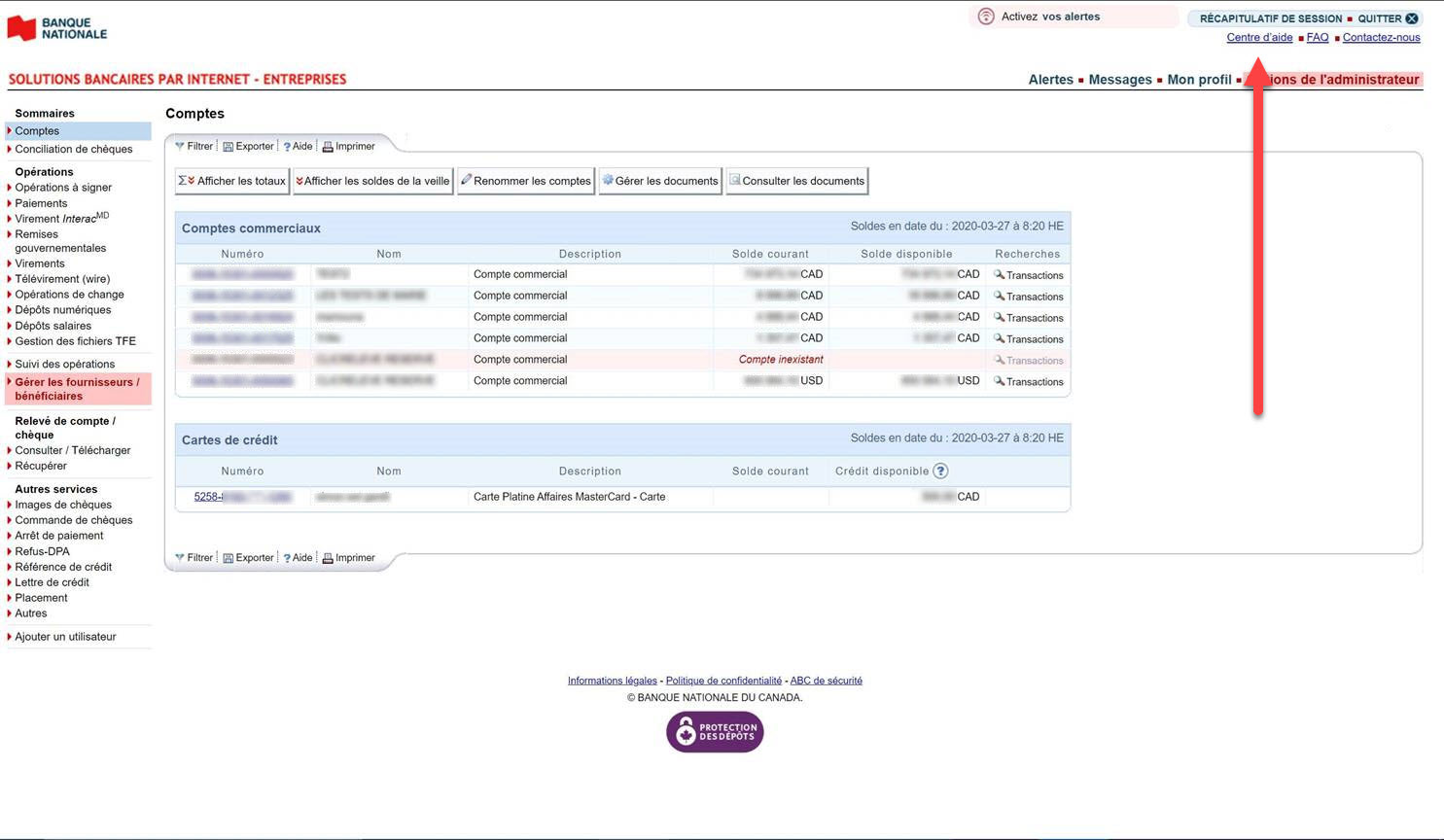The image size is (1444, 840).
Task: Open the Banque Nationale logo
Action: point(57,28)
